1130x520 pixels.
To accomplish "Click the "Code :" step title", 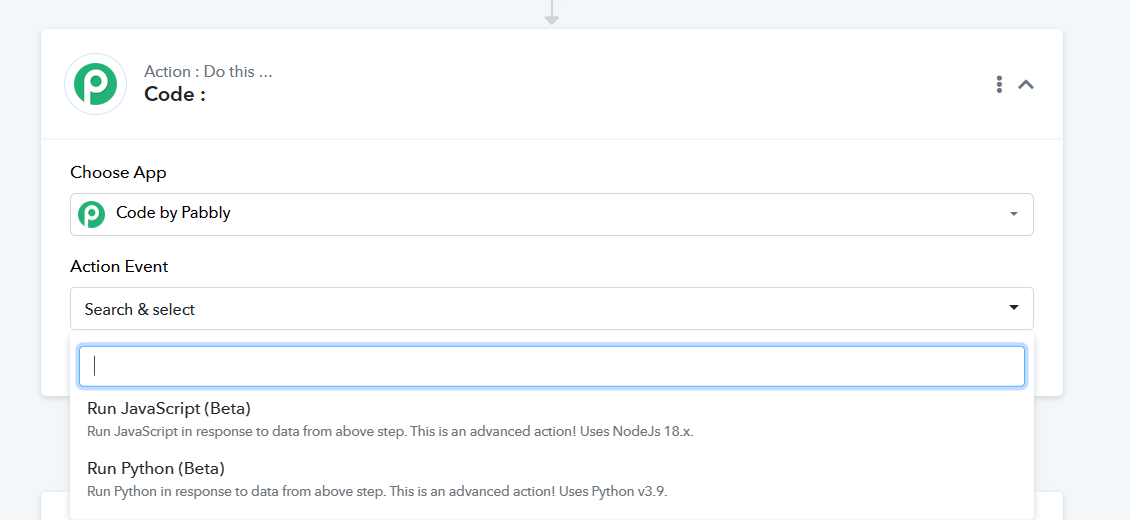I will click(175, 94).
